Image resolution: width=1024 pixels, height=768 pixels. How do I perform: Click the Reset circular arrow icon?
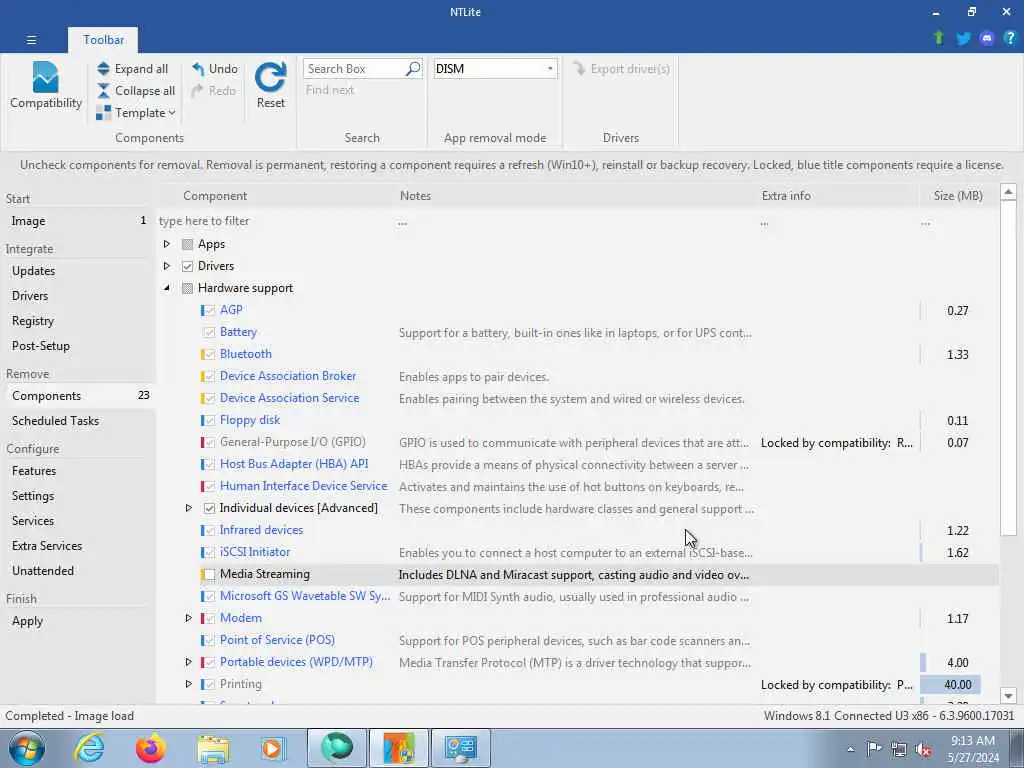click(270, 78)
